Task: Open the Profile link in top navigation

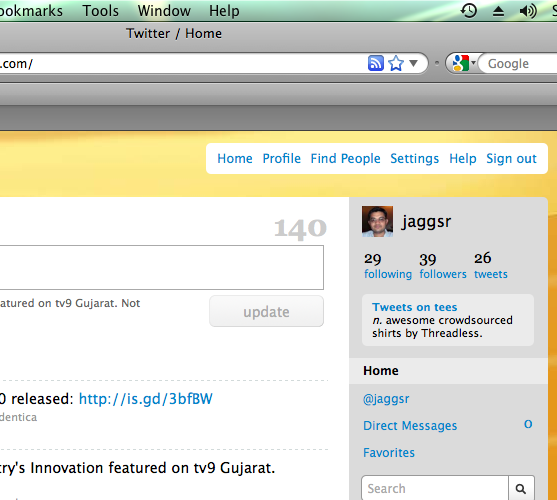Action: [282, 158]
